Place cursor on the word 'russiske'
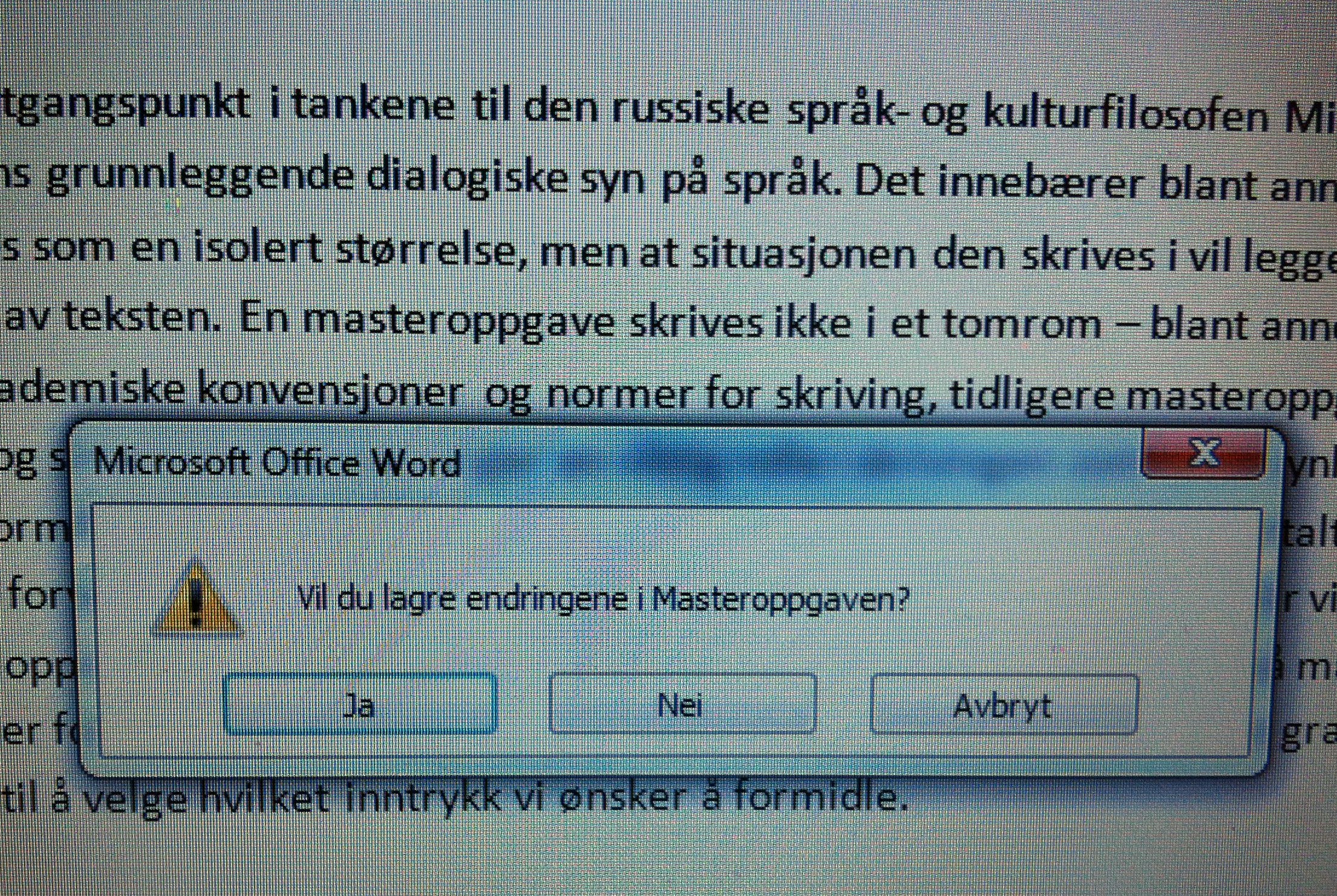 tap(691, 110)
